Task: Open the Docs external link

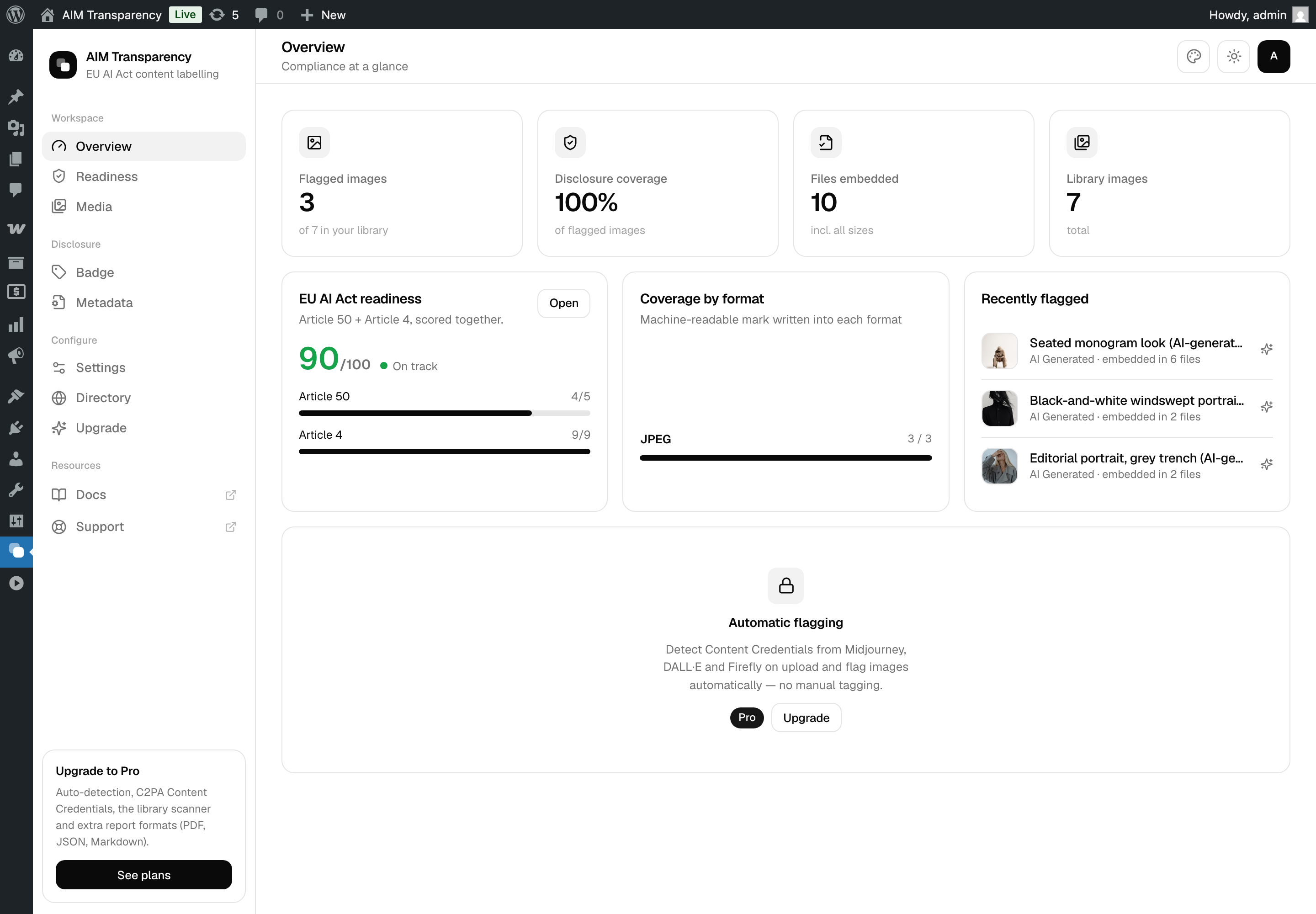Action: (x=144, y=494)
